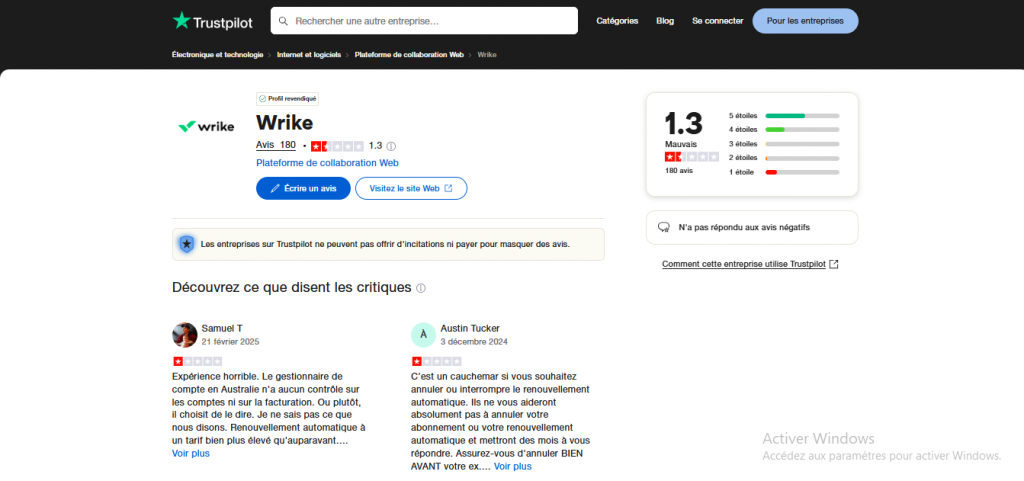
Task: Click the speech bubble icon for negative replies
Action: click(664, 227)
